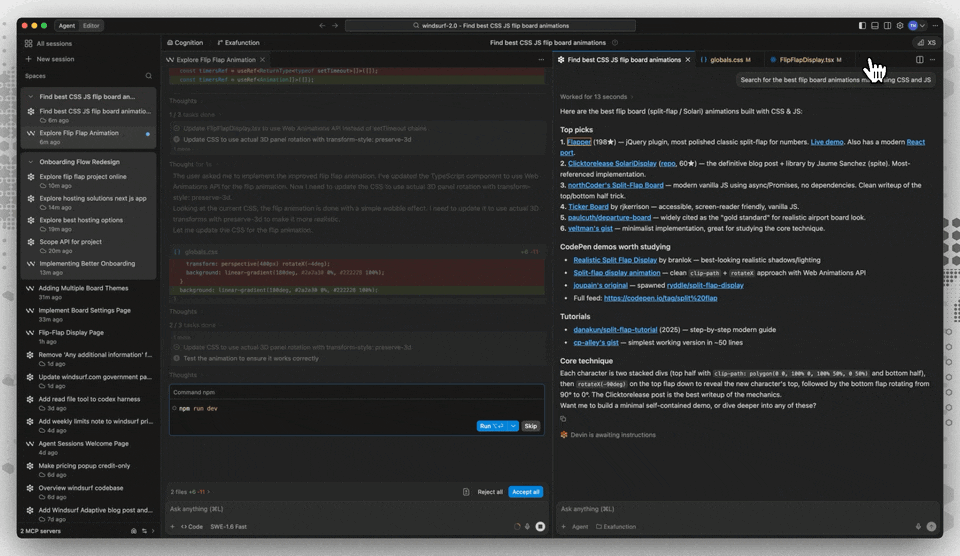Image resolution: width=960 pixels, height=556 pixels.
Task: Open right pane more actions ellipsis
Action: 932,60
